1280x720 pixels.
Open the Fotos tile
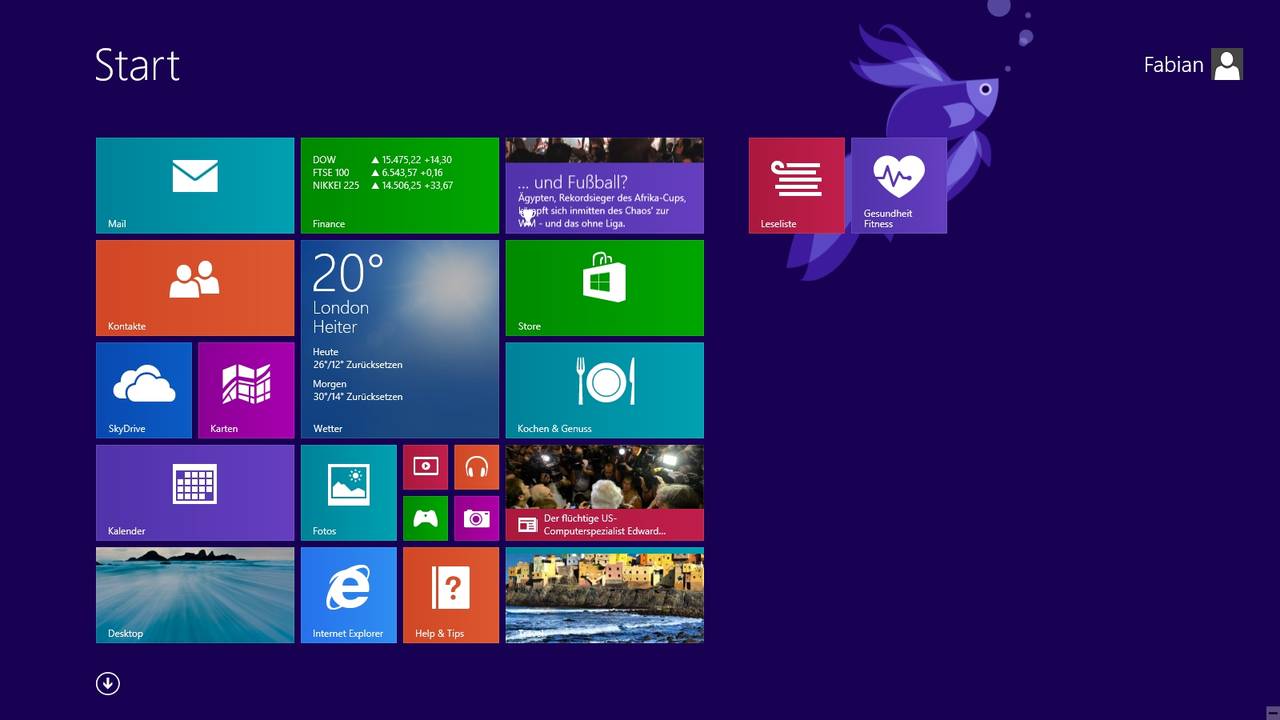click(348, 493)
